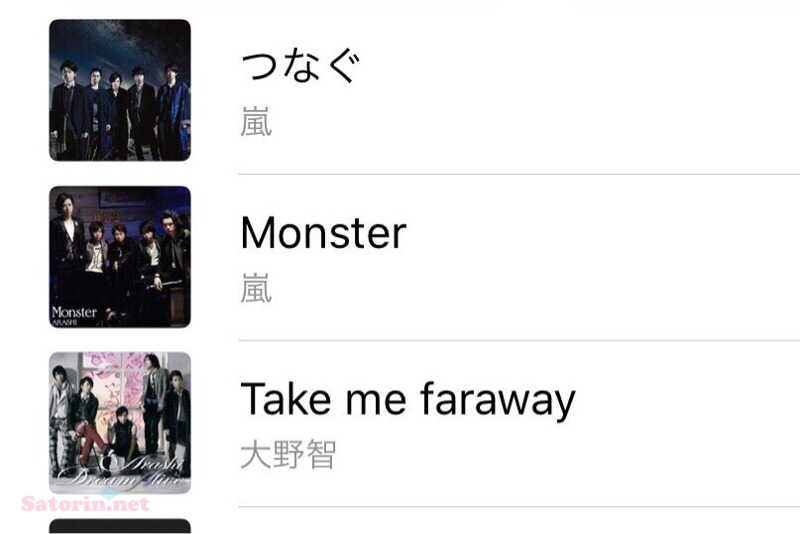Screen dimensions: 800x534
Task: Open artist 大野智
Action: pyautogui.click(x=288, y=454)
